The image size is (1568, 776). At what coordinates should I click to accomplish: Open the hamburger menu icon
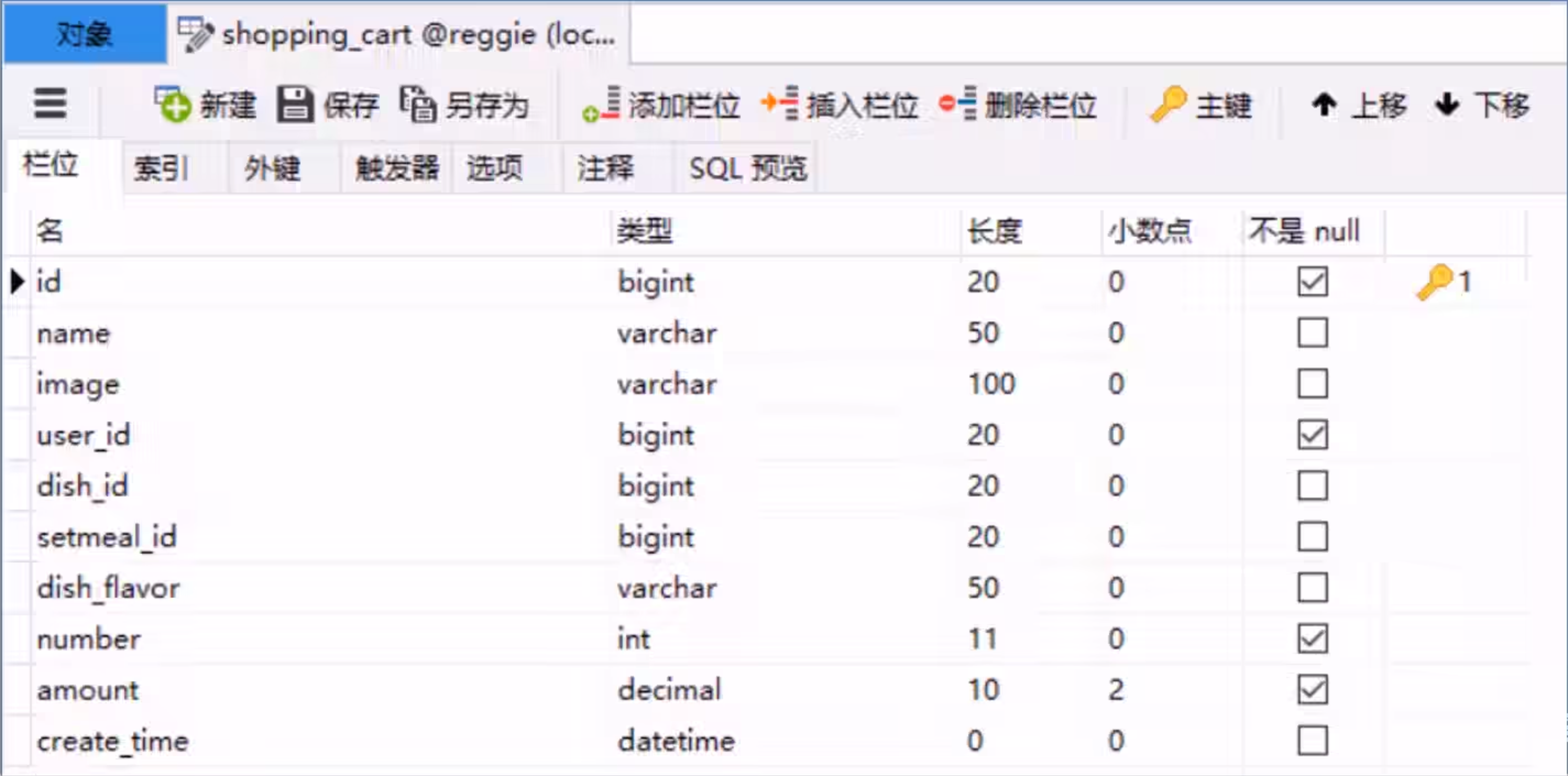pos(50,103)
